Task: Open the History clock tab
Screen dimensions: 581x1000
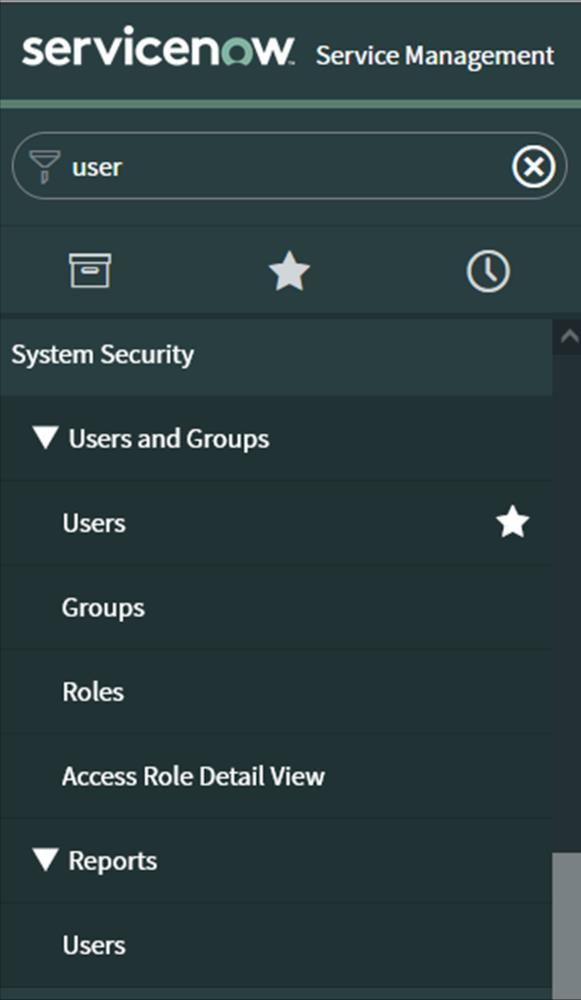Action: coord(488,271)
